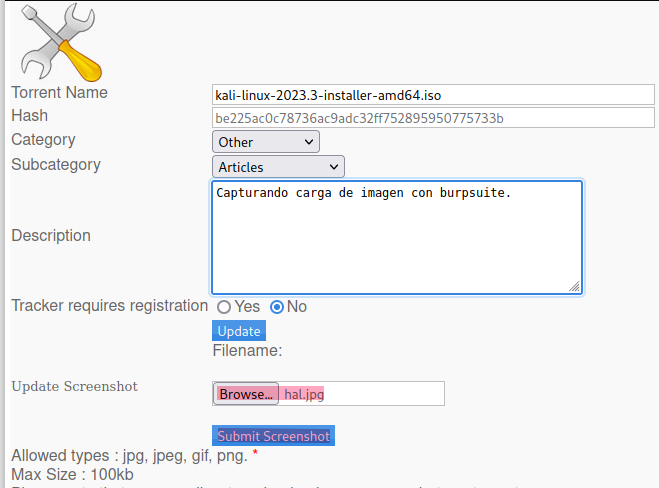The image size is (659, 488).
Task: Click the Update Screenshot heading text
Action: click(74, 386)
